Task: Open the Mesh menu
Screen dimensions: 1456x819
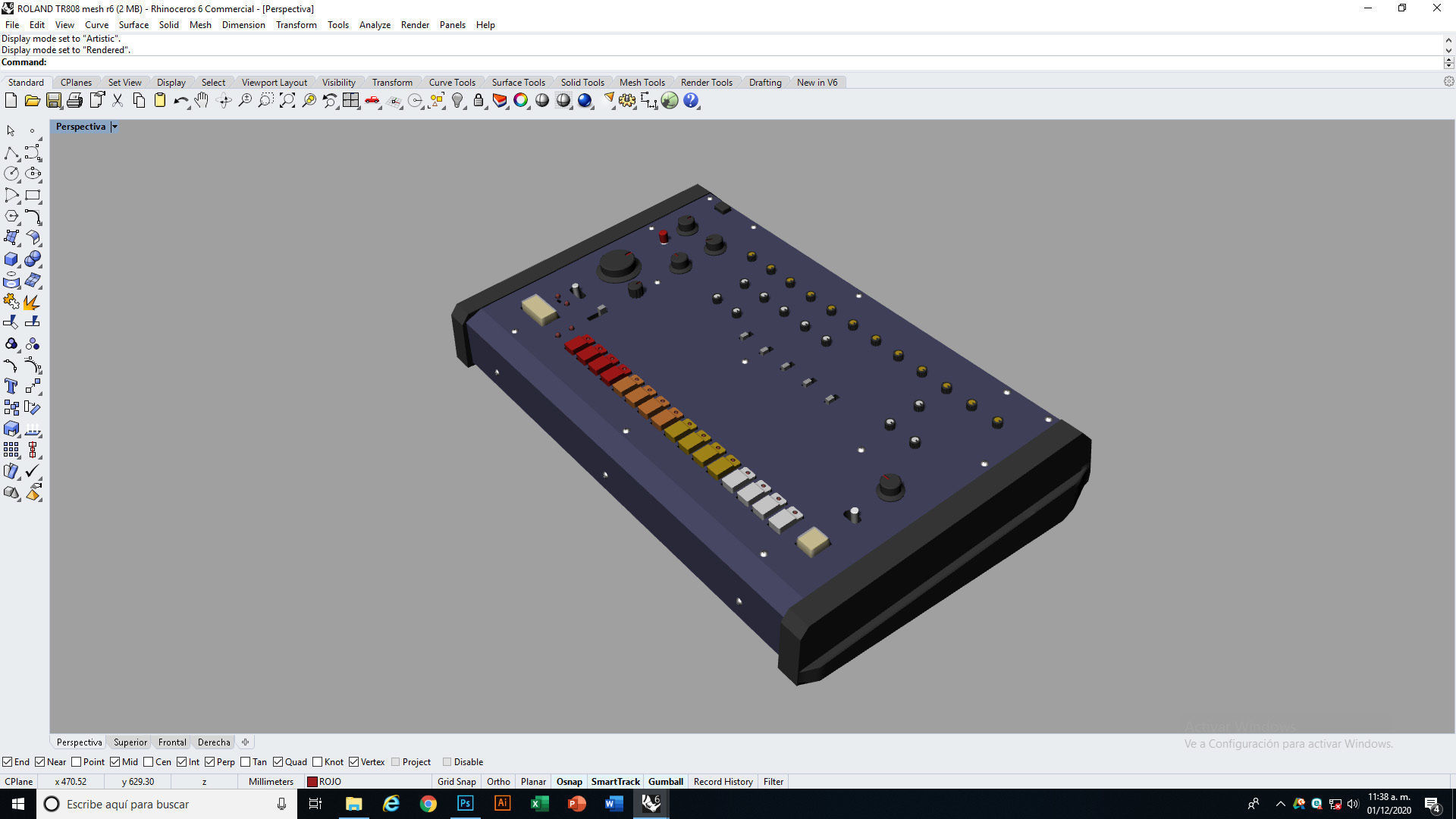Action: pyautogui.click(x=200, y=24)
